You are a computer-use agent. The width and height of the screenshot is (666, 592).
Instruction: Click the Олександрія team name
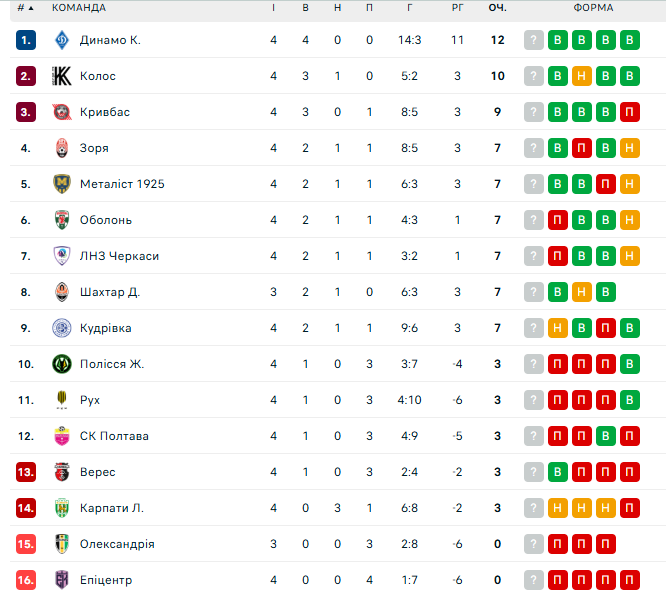117,544
